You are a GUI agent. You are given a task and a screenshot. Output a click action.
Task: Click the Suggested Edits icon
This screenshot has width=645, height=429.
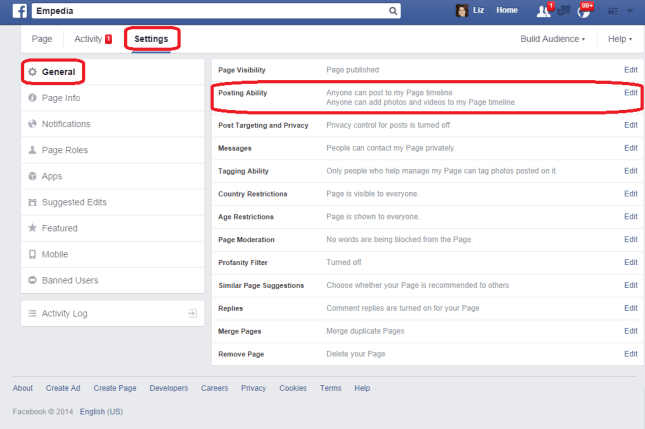tap(32, 202)
